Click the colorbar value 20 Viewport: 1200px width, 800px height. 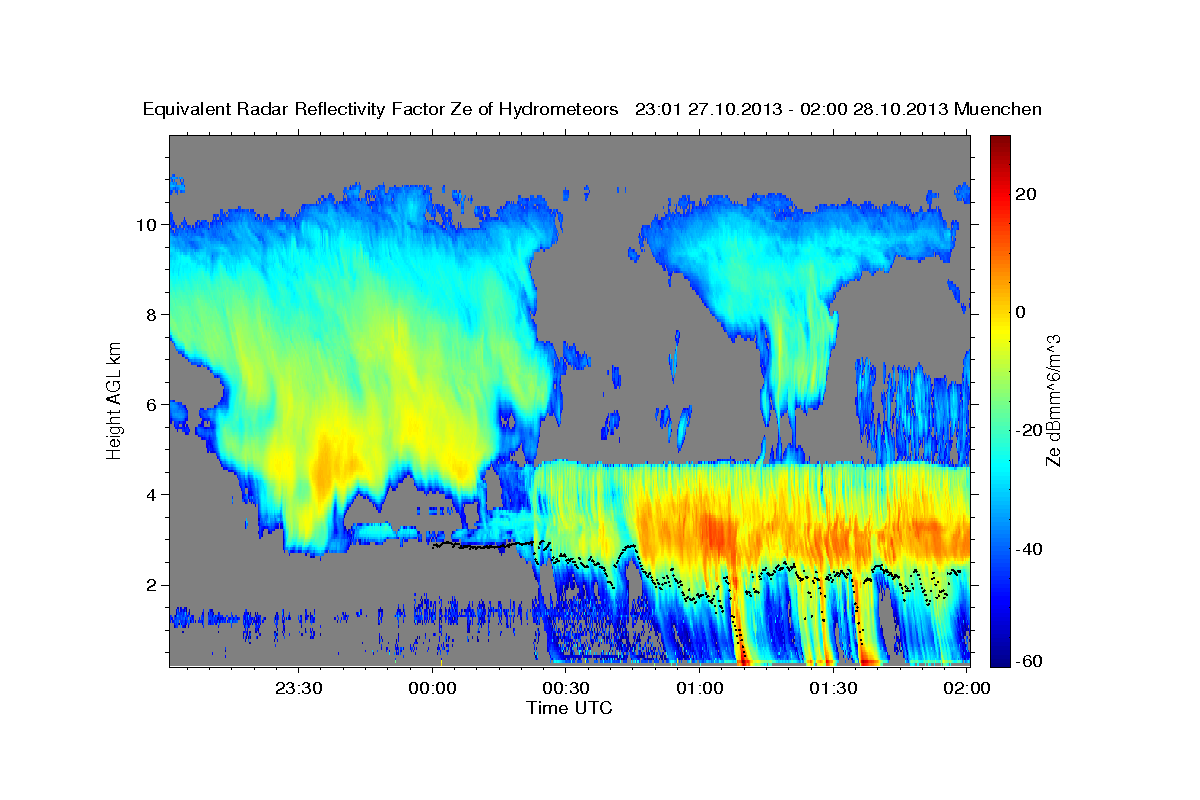[1025, 194]
